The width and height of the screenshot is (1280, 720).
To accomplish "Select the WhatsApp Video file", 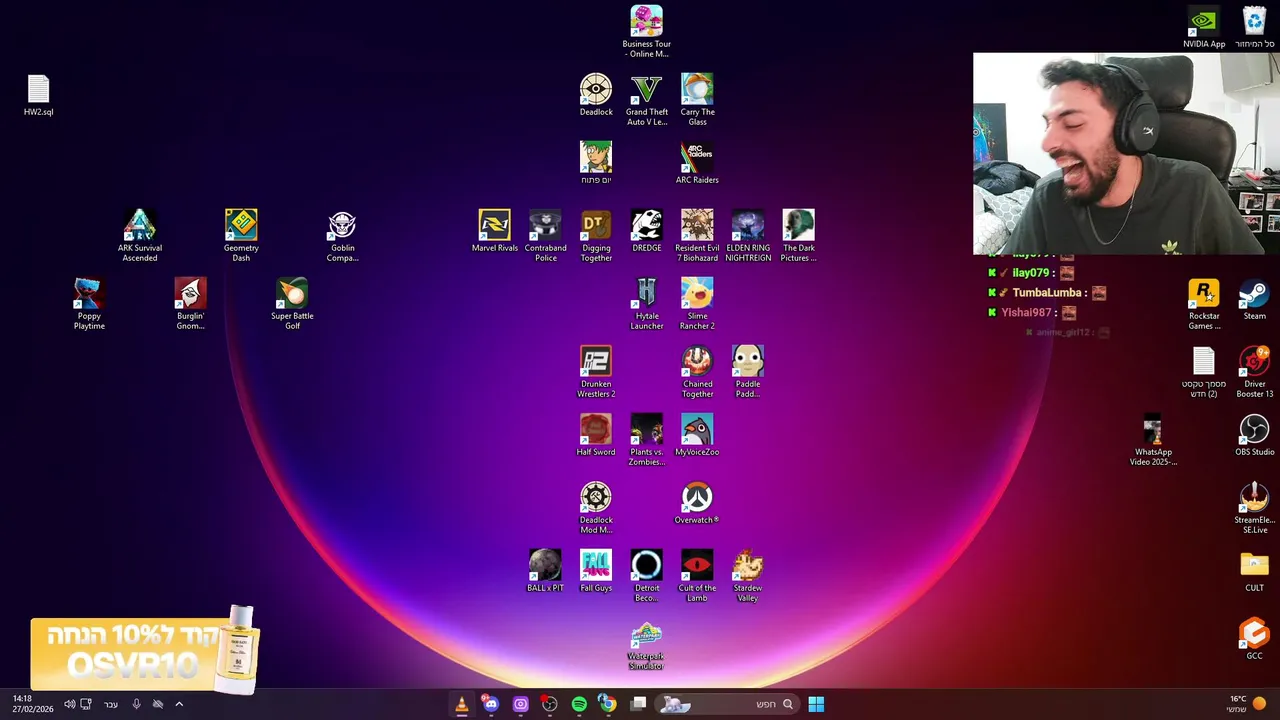I will [1153, 439].
